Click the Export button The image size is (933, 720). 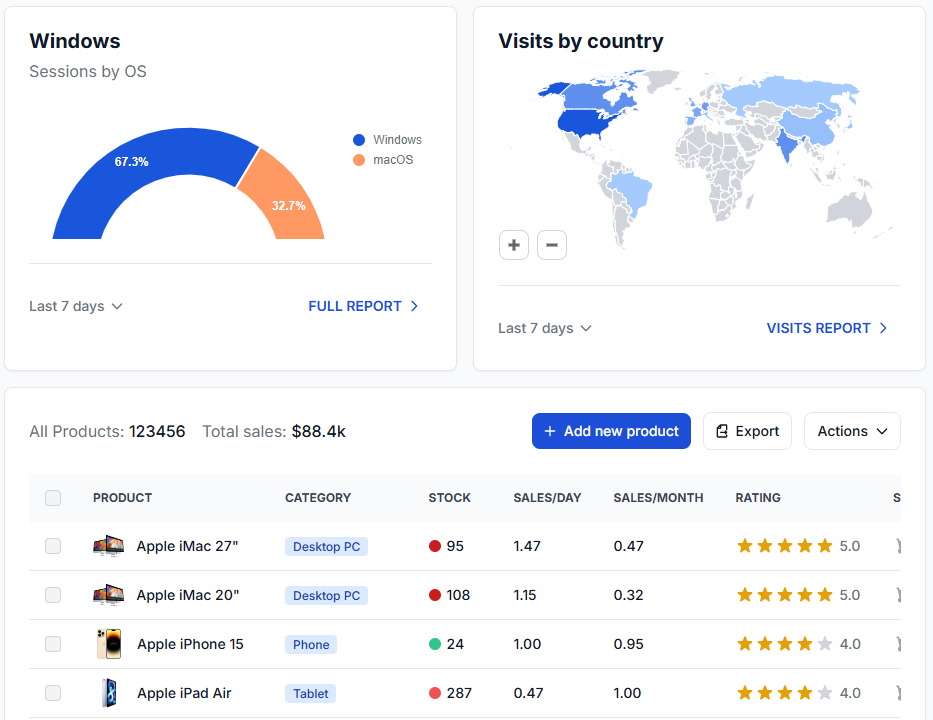(x=747, y=431)
